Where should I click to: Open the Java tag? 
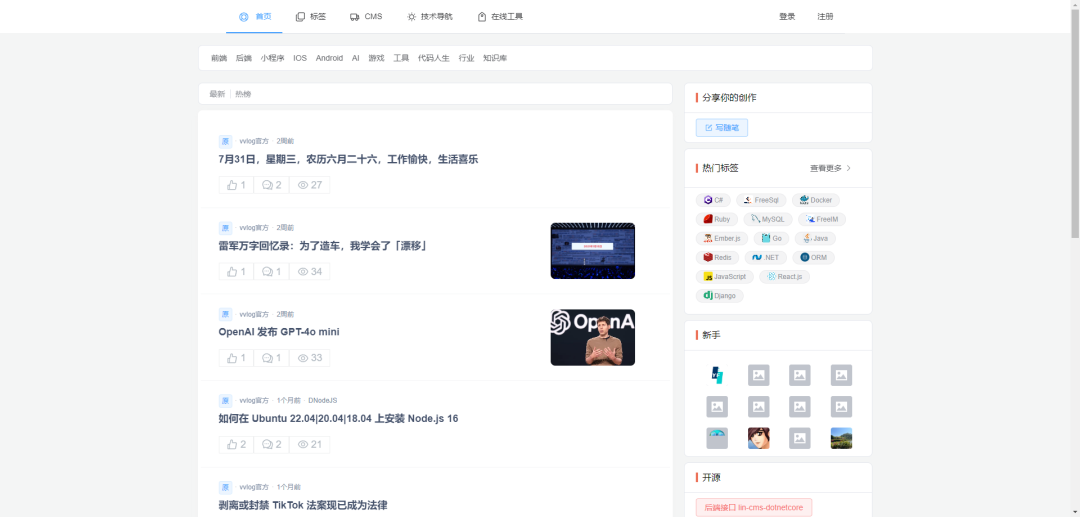[815, 238]
